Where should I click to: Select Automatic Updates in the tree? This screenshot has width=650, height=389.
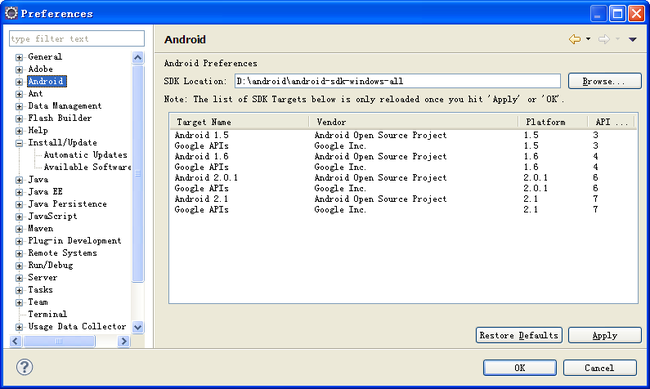point(85,155)
